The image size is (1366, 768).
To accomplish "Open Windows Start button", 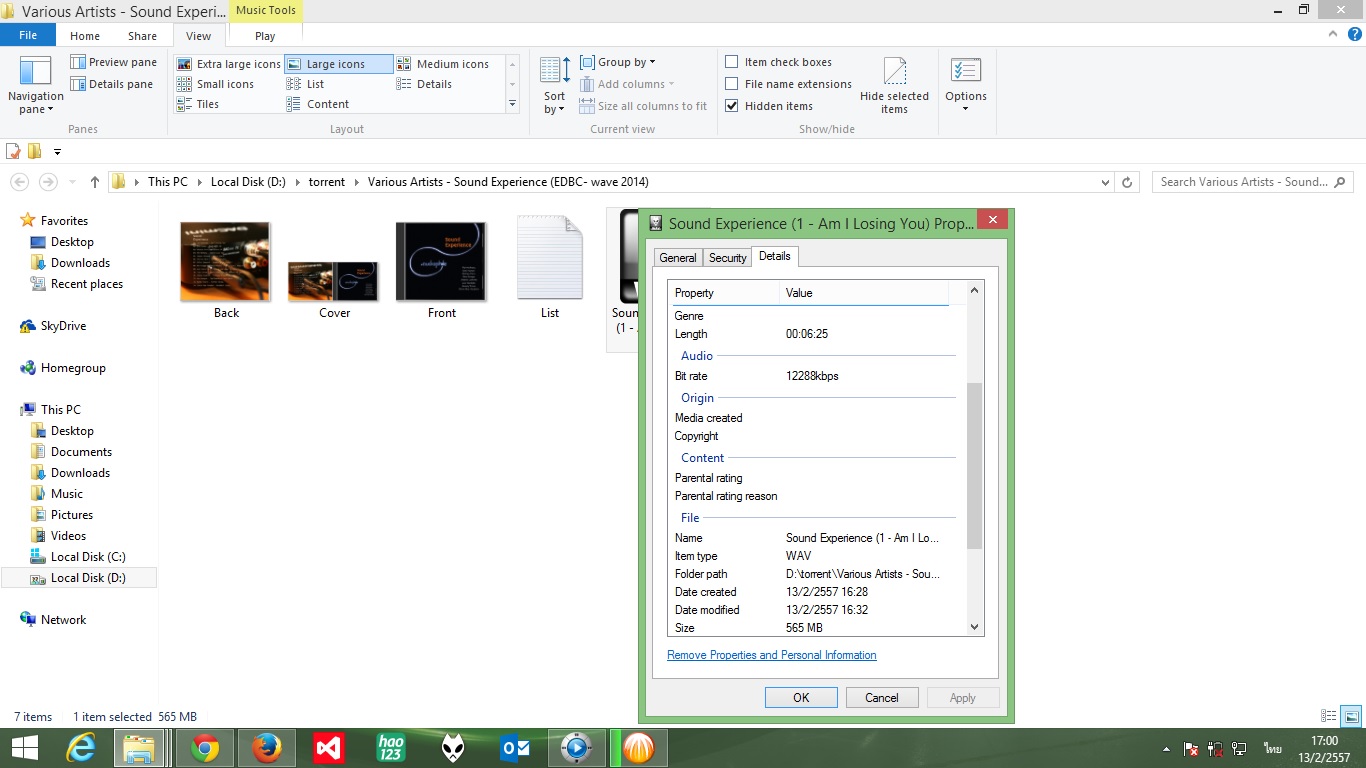I will click(24, 748).
